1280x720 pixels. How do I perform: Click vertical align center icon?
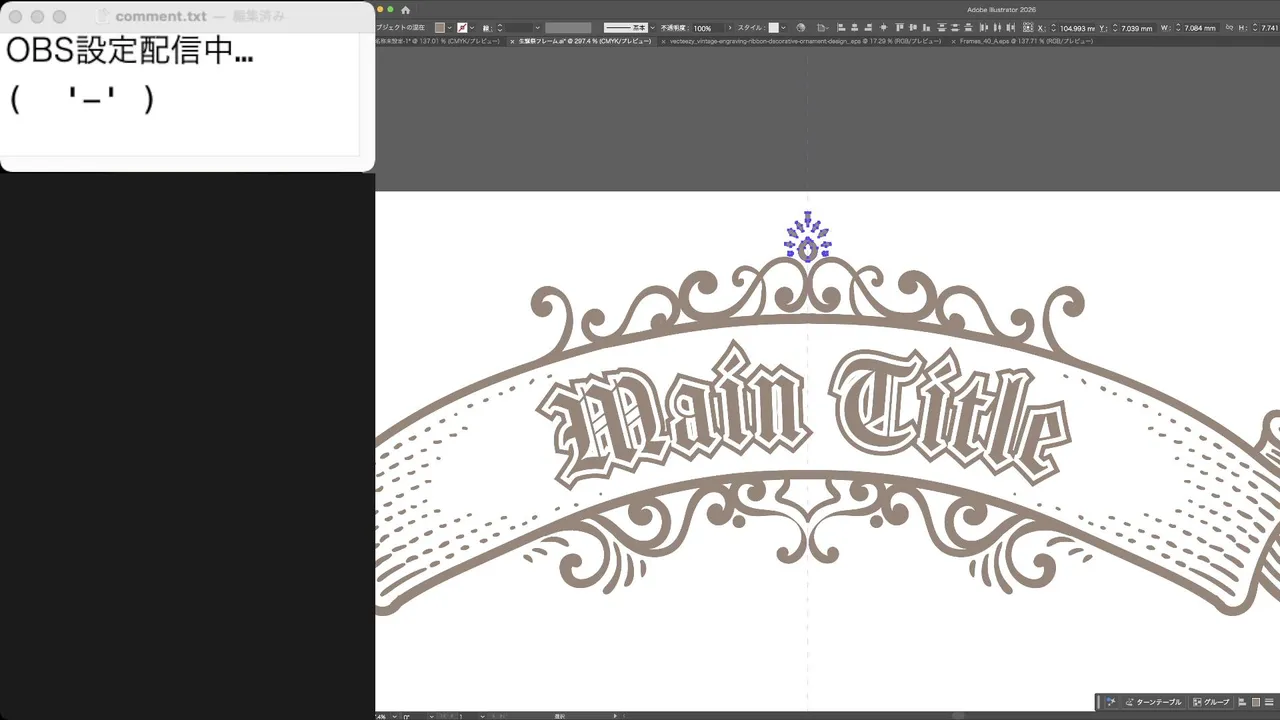coord(913,28)
